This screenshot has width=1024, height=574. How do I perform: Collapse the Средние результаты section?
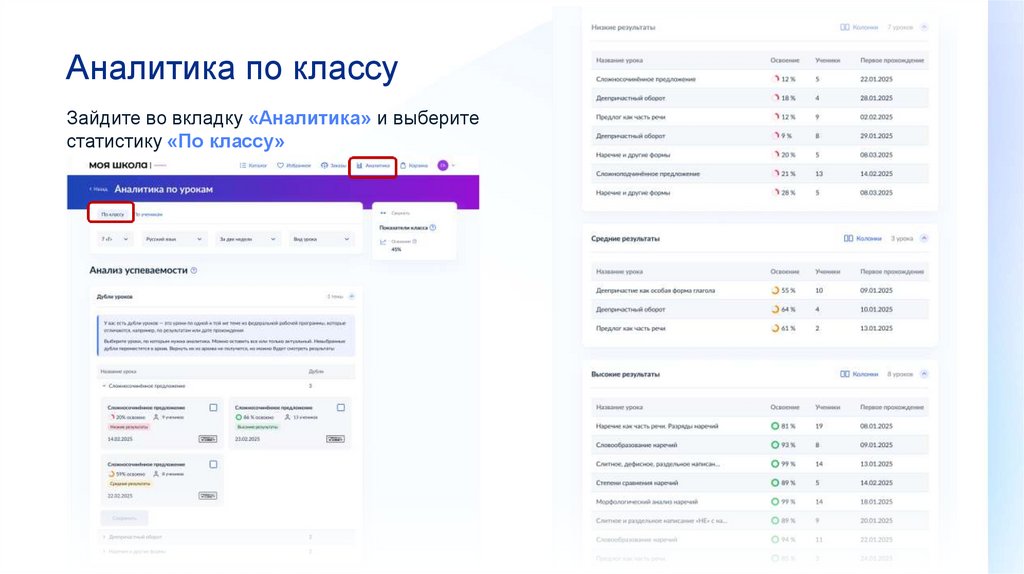(x=924, y=238)
